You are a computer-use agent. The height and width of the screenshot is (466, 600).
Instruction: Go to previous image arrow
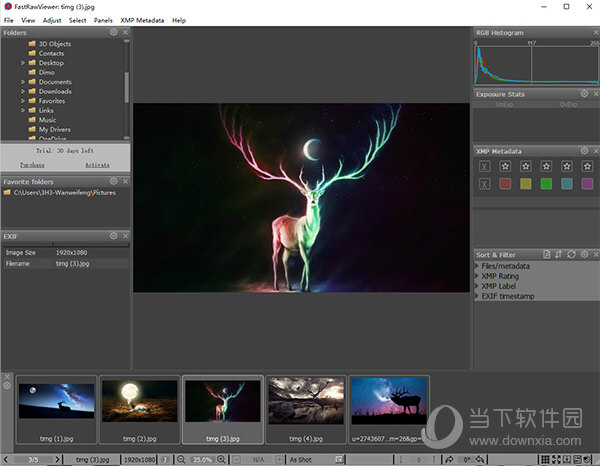point(6,459)
